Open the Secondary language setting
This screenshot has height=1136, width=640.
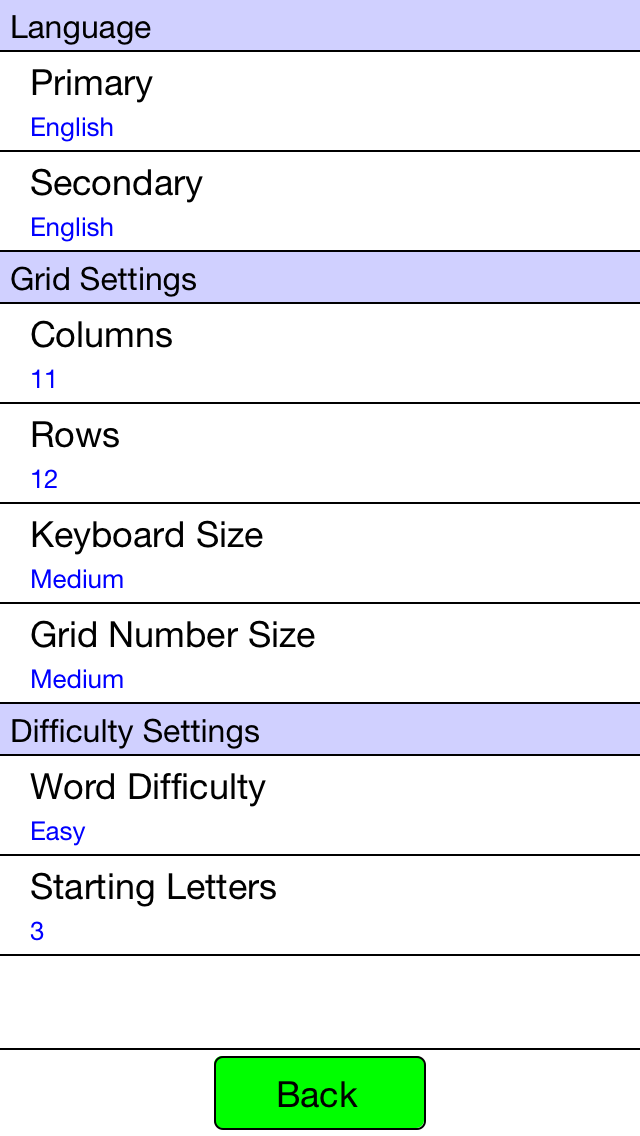coord(320,201)
